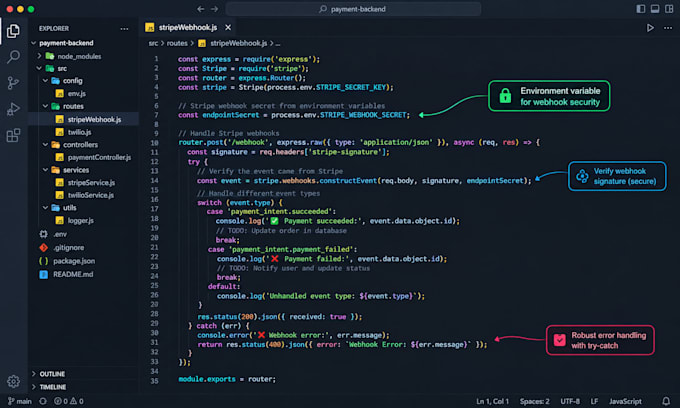Click the EXPLORER panel title
Image resolution: width=680 pixels, height=408 pixels.
tap(54, 29)
